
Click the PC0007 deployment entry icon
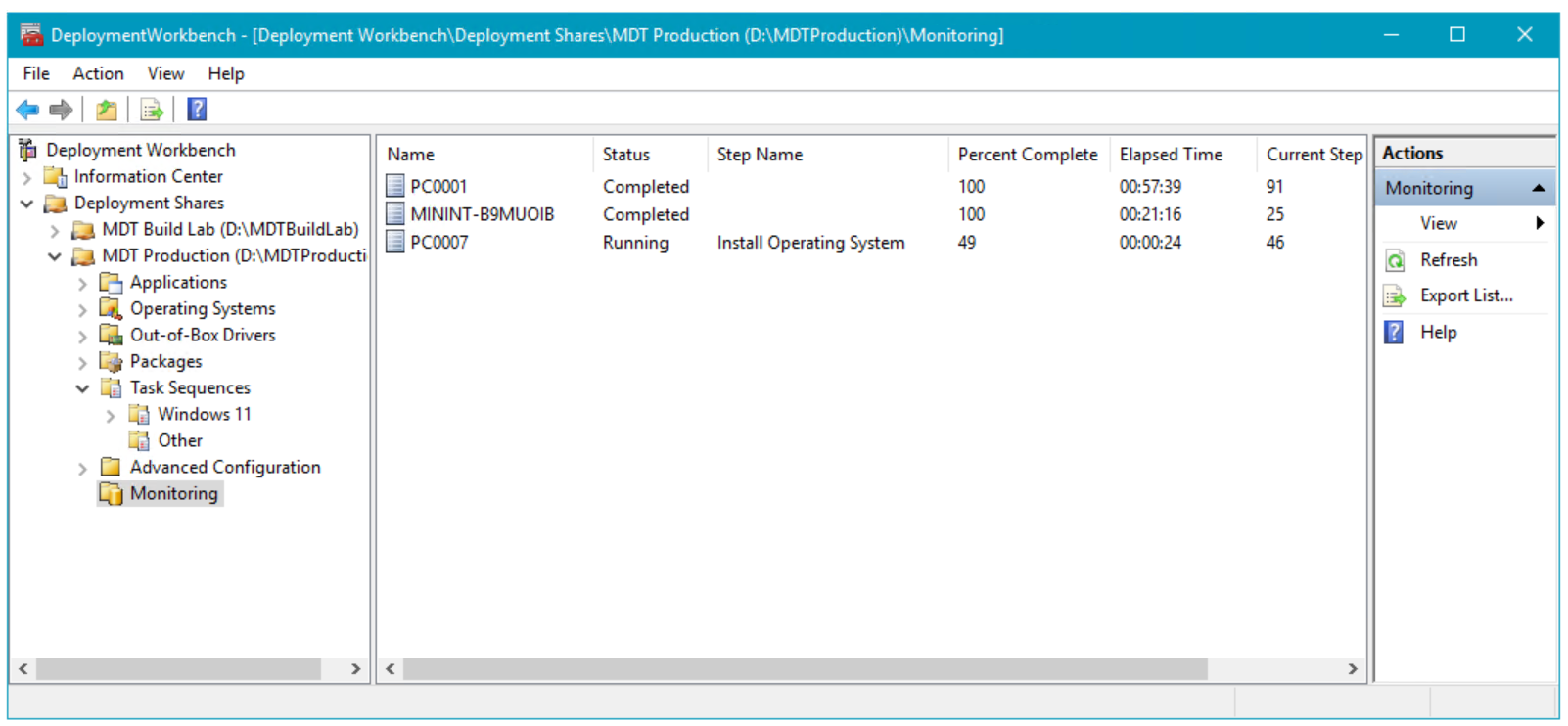(395, 242)
